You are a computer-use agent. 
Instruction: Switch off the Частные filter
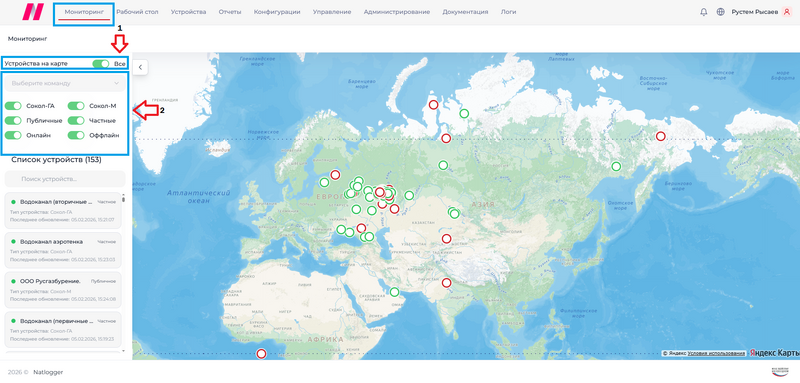point(76,120)
